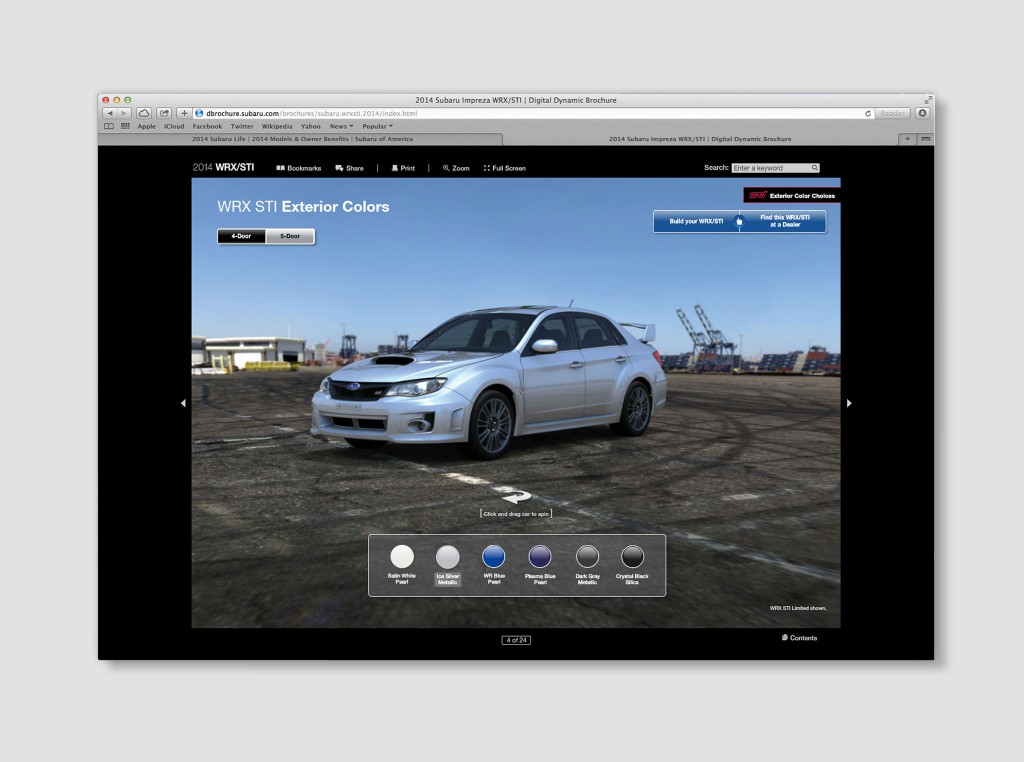Go to next page arrow

(849, 404)
